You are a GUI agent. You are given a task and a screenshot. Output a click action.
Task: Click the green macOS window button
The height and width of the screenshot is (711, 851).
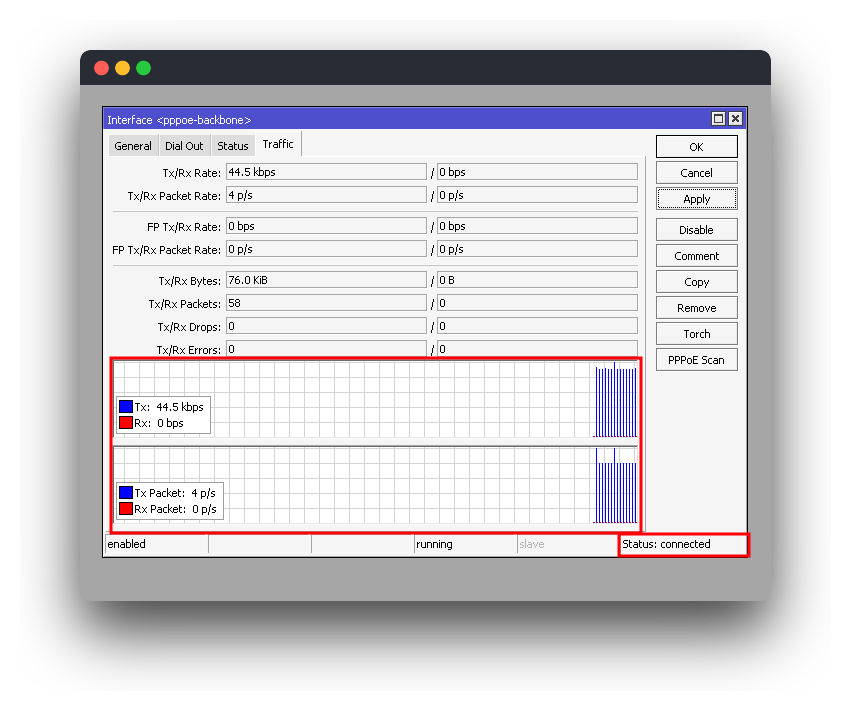(143, 67)
